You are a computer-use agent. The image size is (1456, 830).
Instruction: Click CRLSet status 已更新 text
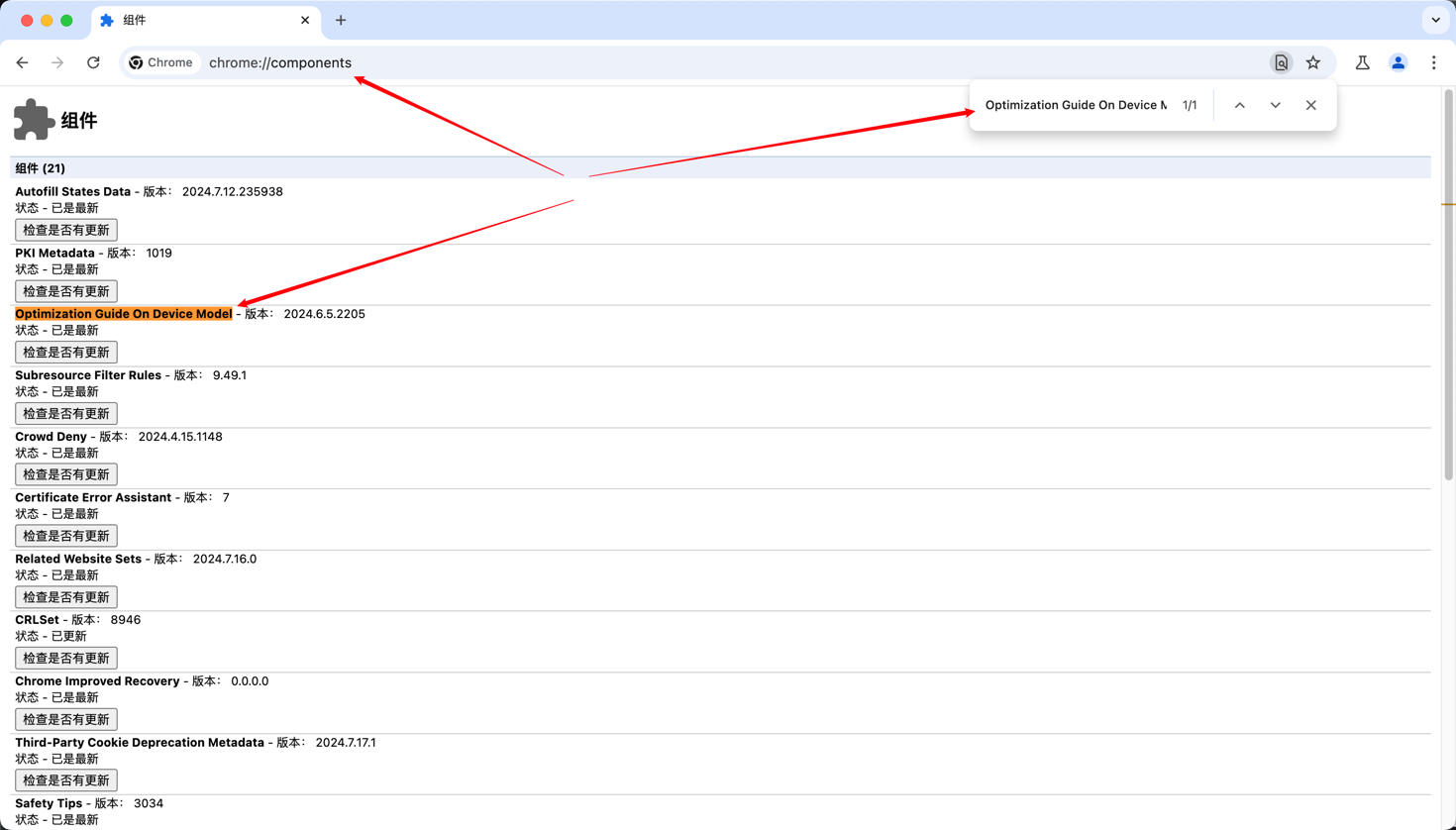click(x=68, y=637)
